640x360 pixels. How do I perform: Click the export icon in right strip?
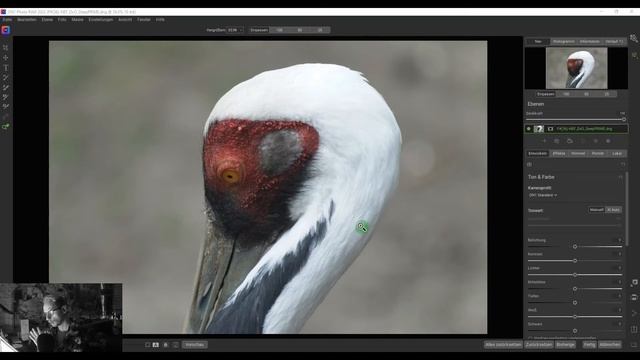click(634, 283)
